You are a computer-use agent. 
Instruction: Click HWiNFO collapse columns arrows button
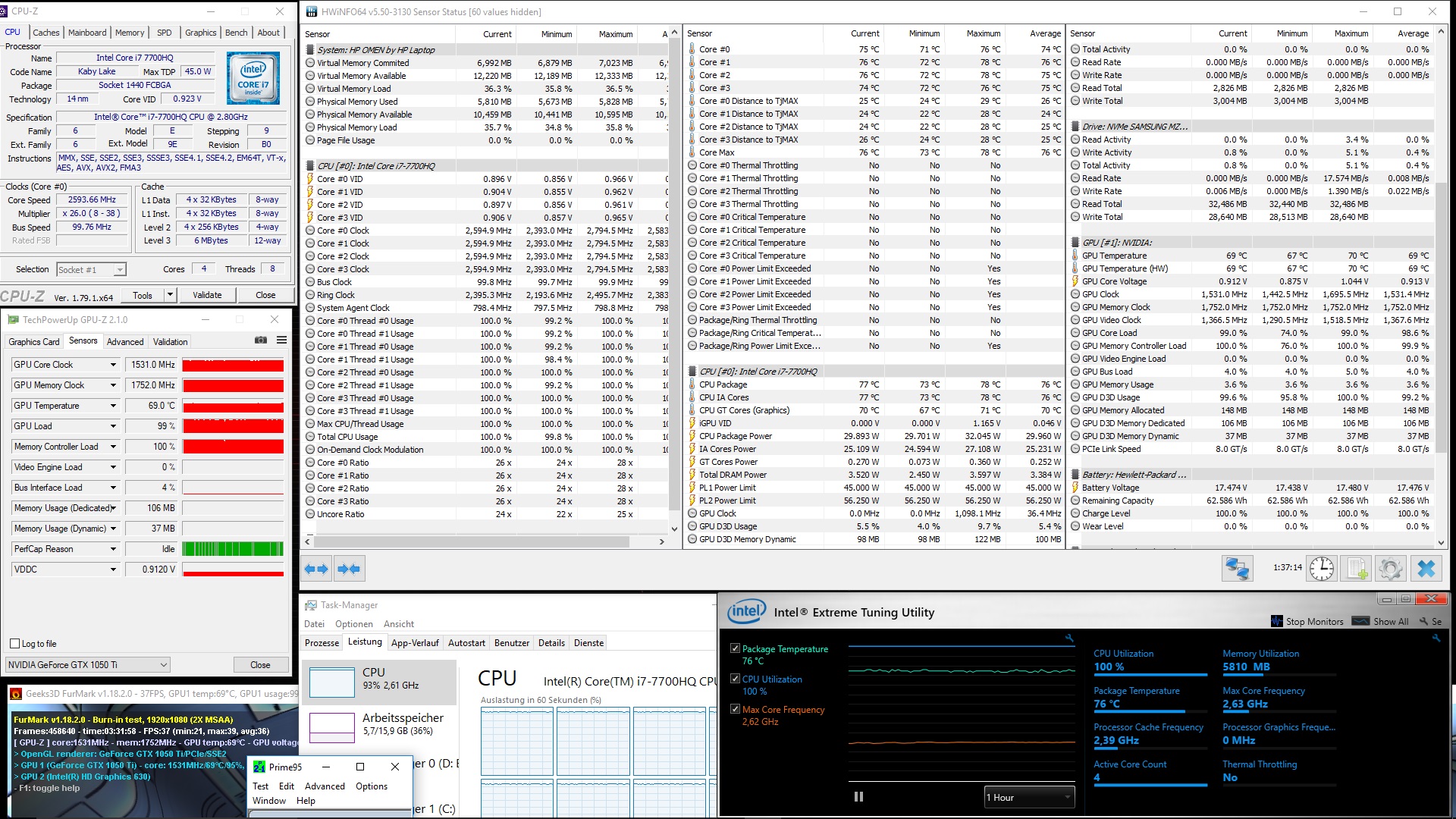pos(349,569)
